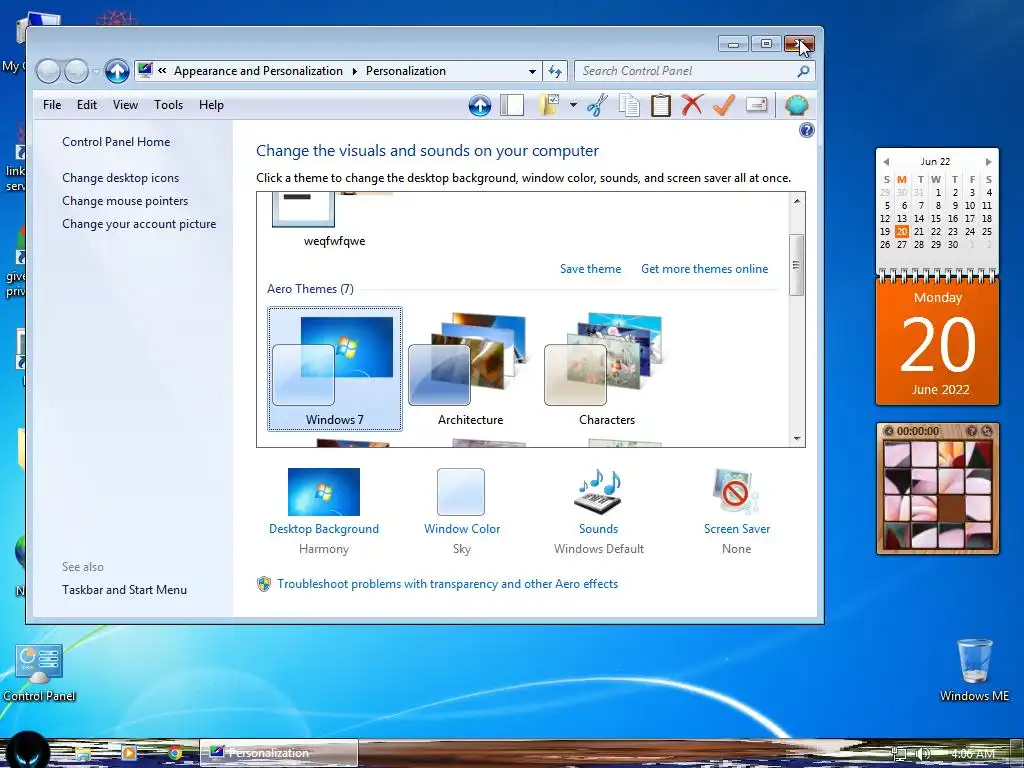Click the orange checkmark icon
This screenshot has height=768, width=1024.
click(724, 104)
